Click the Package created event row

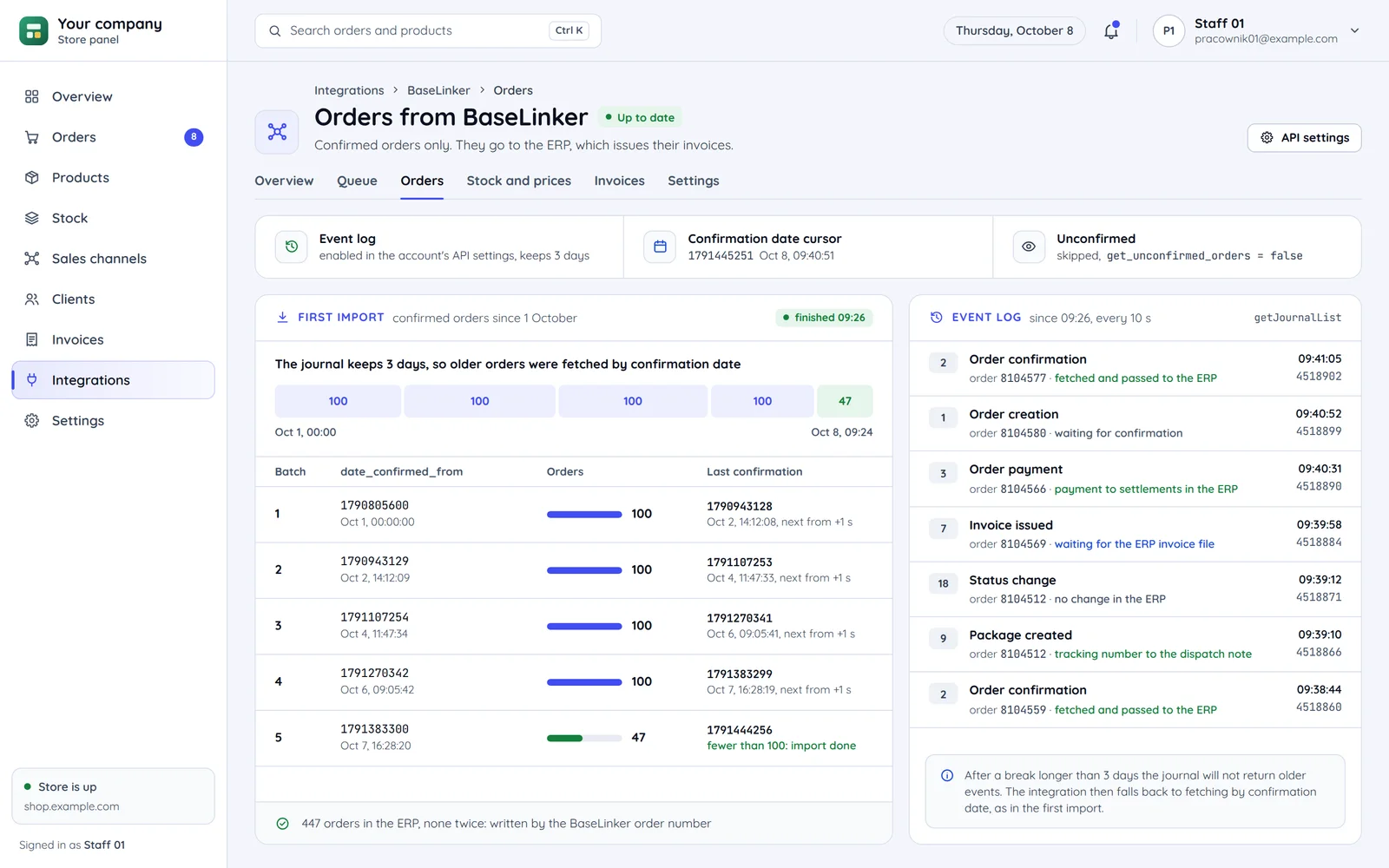[1136, 644]
